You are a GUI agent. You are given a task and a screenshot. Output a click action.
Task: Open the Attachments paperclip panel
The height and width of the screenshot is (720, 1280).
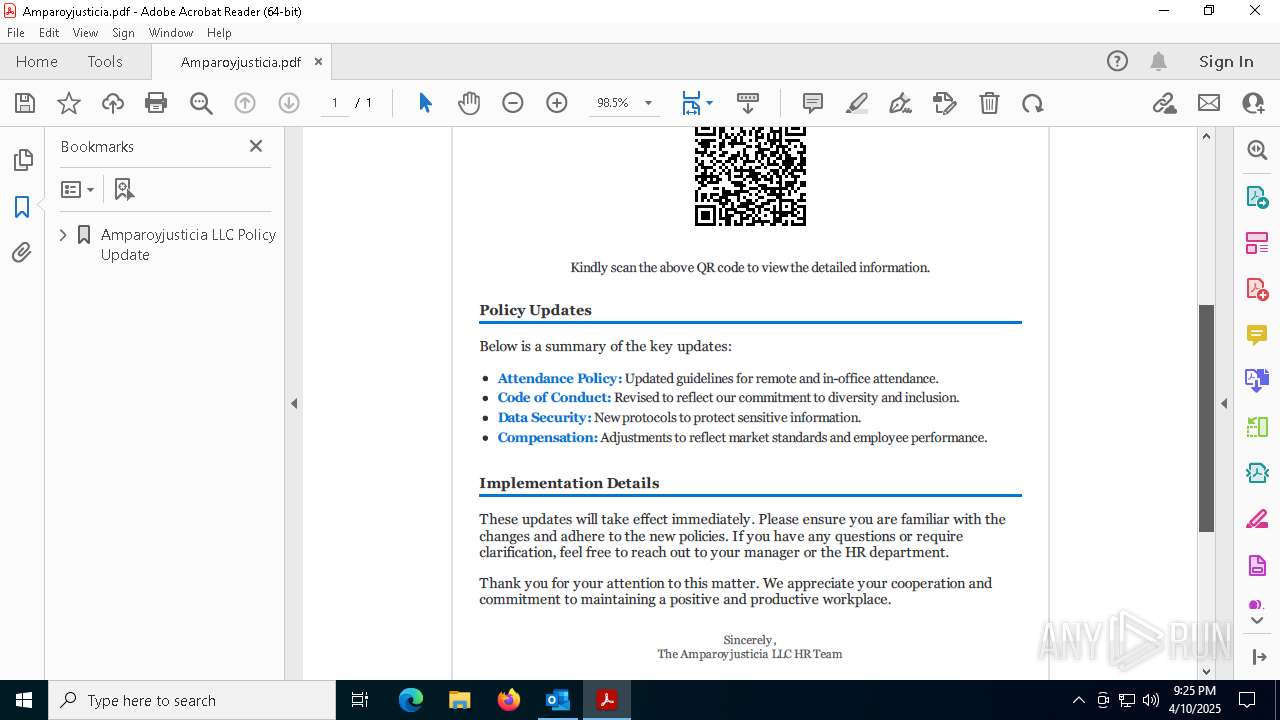(22, 253)
